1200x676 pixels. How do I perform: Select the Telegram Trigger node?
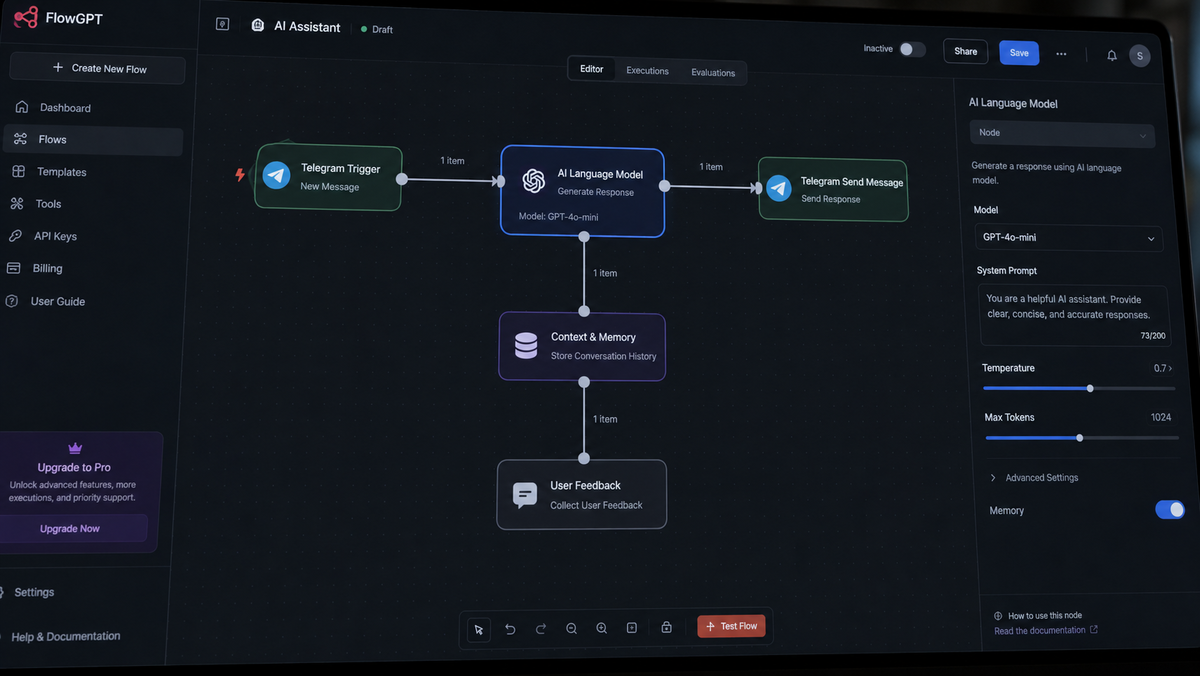coord(328,178)
